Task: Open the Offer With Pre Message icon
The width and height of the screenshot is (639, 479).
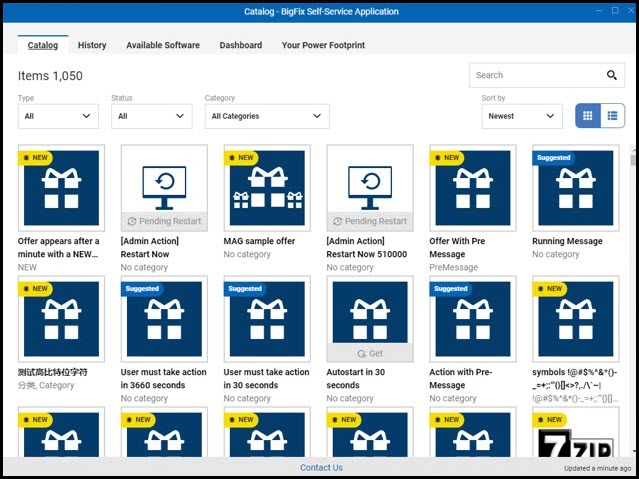Action: pos(472,188)
